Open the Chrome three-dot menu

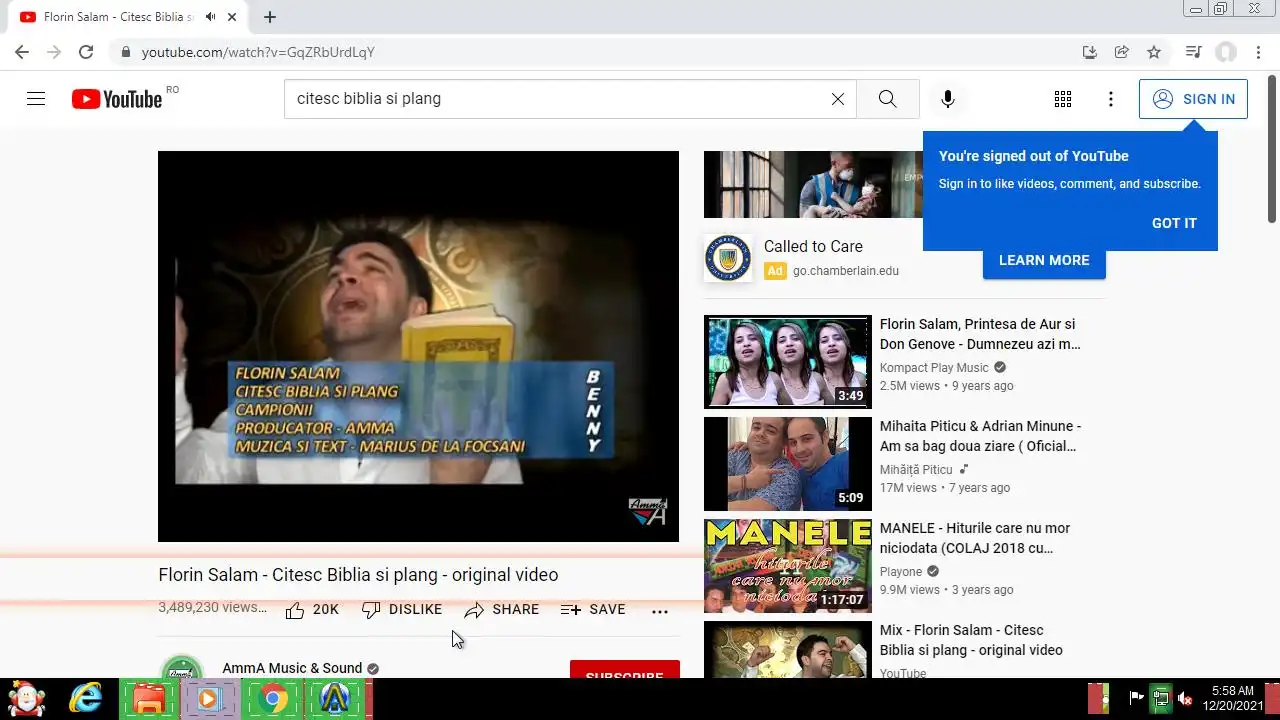click(x=1258, y=52)
